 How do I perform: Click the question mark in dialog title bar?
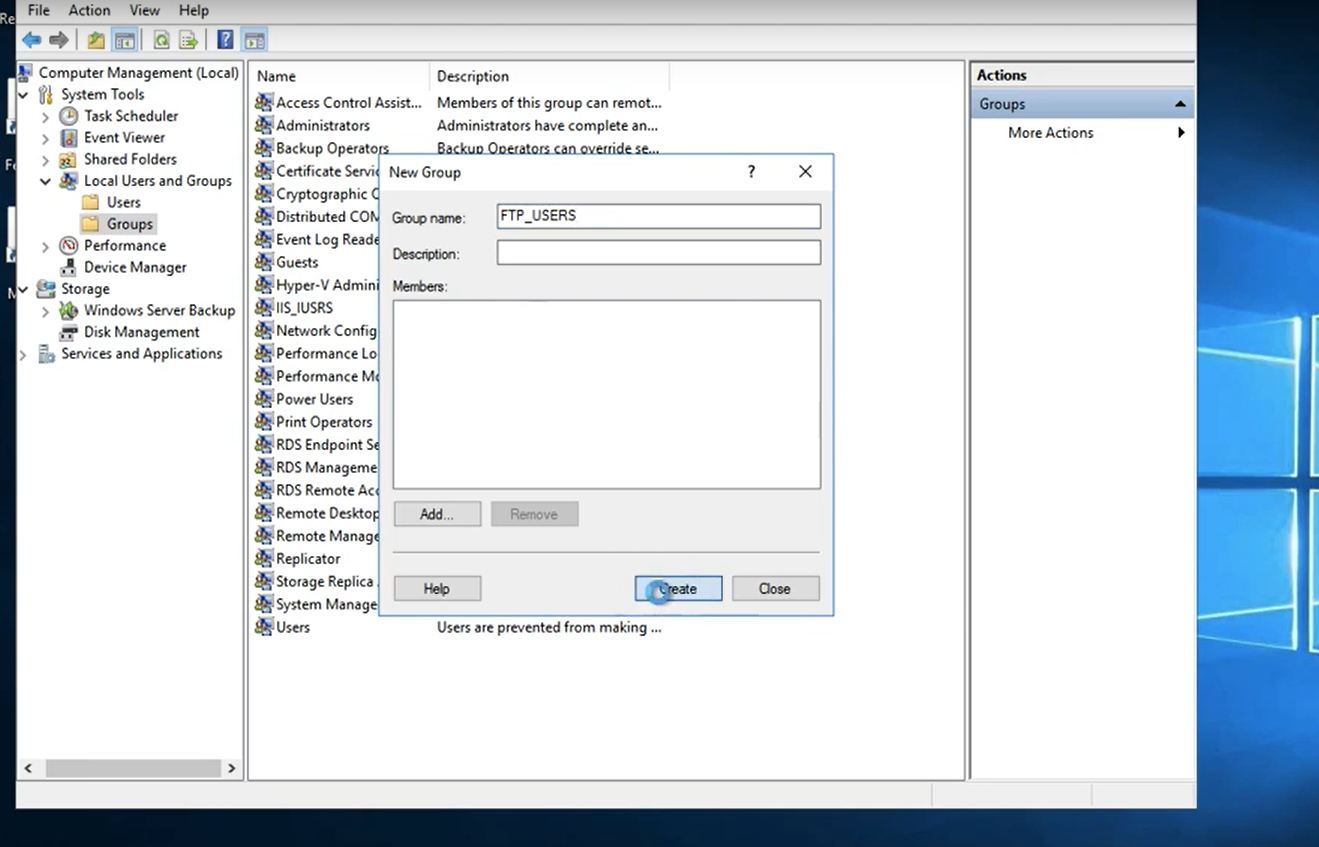pyautogui.click(x=751, y=172)
